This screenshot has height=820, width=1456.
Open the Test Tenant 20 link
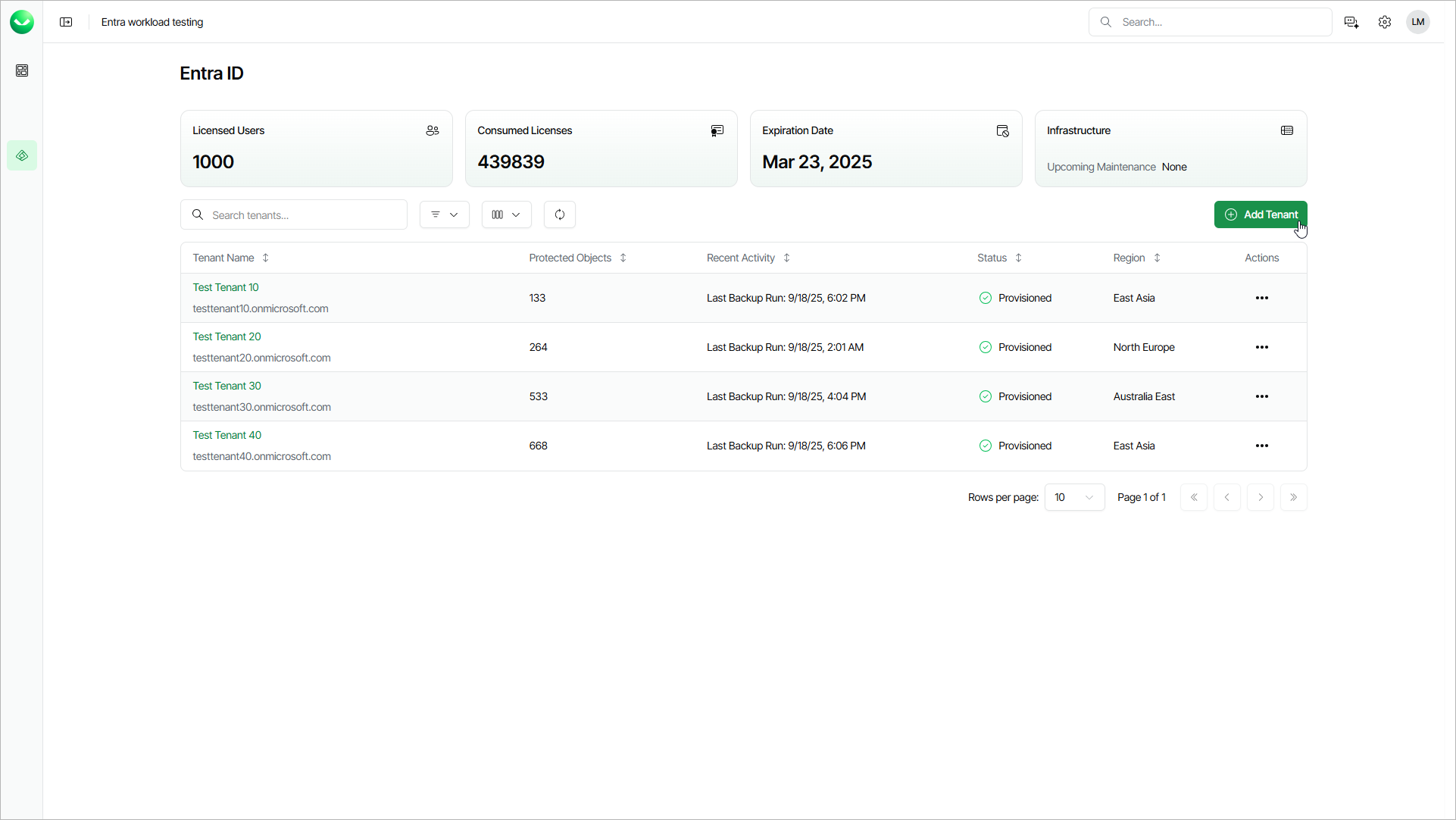(x=227, y=336)
